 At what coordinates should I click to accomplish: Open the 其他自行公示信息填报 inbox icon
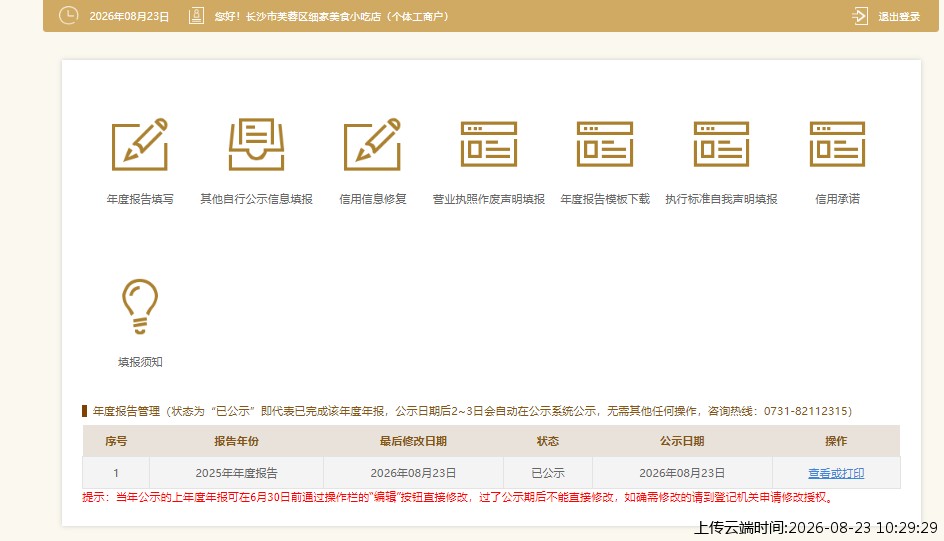256,144
